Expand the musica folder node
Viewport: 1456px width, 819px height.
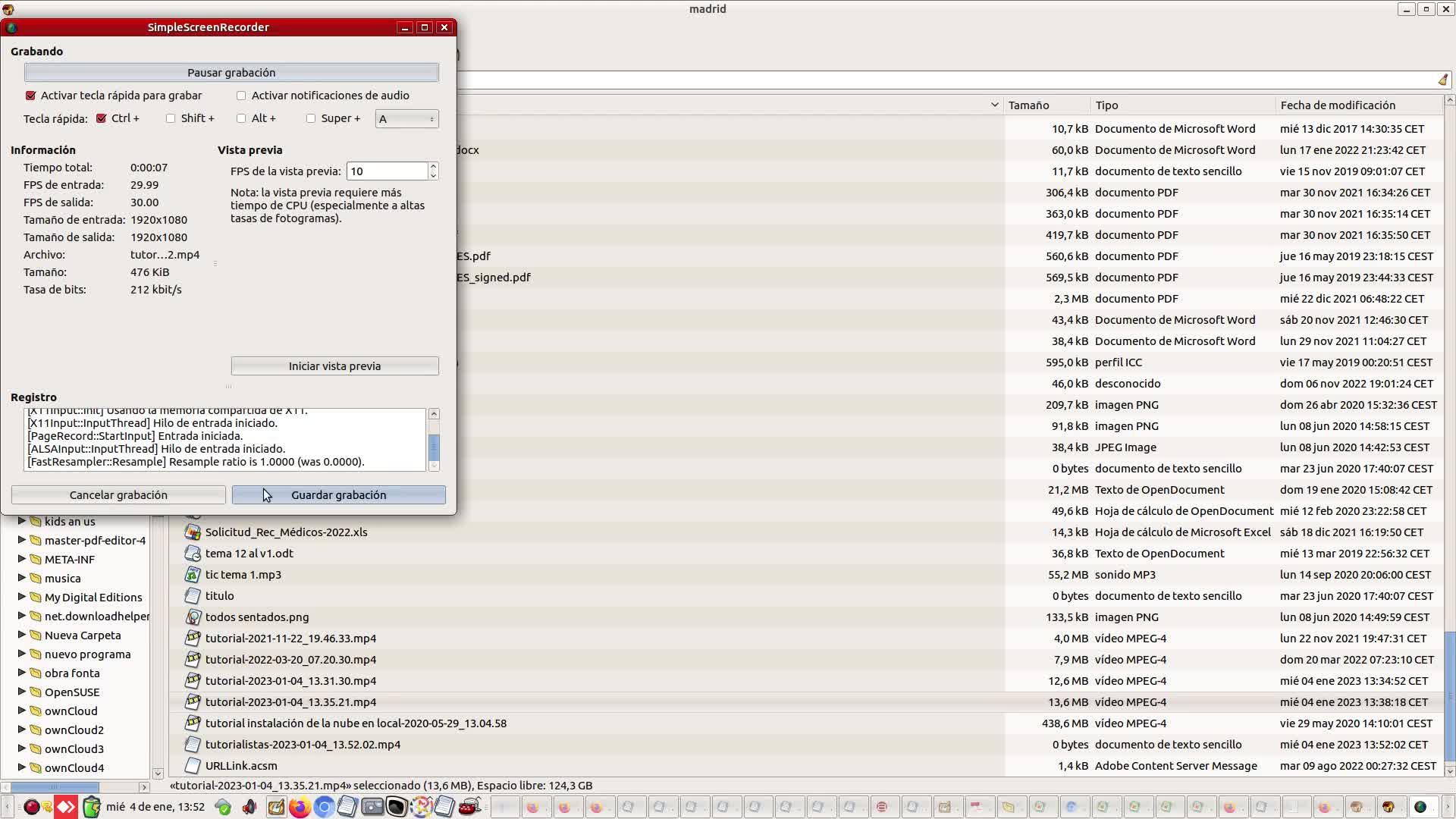pyautogui.click(x=22, y=578)
